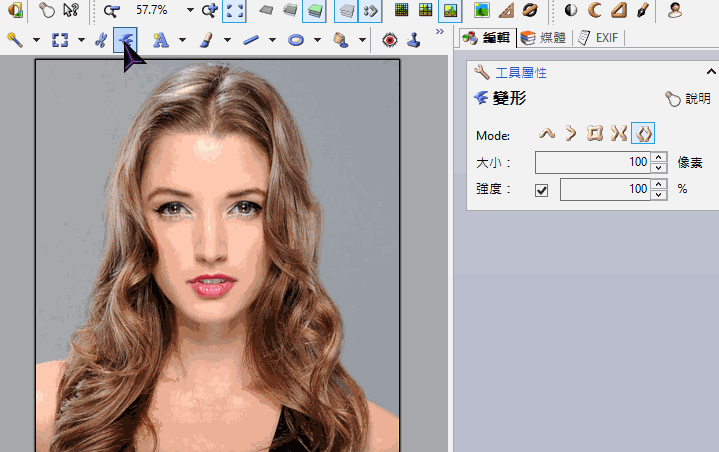Select the magic wand tool
719x452 pixels.
(16, 41)
